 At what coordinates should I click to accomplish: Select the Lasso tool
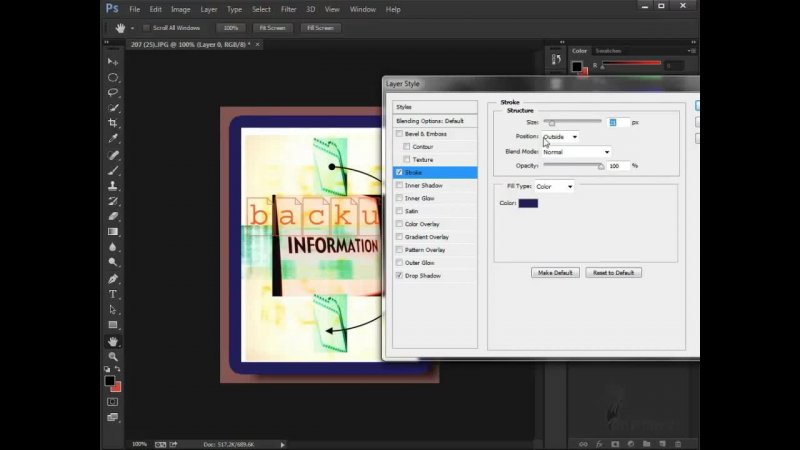[x=113, y=92]
